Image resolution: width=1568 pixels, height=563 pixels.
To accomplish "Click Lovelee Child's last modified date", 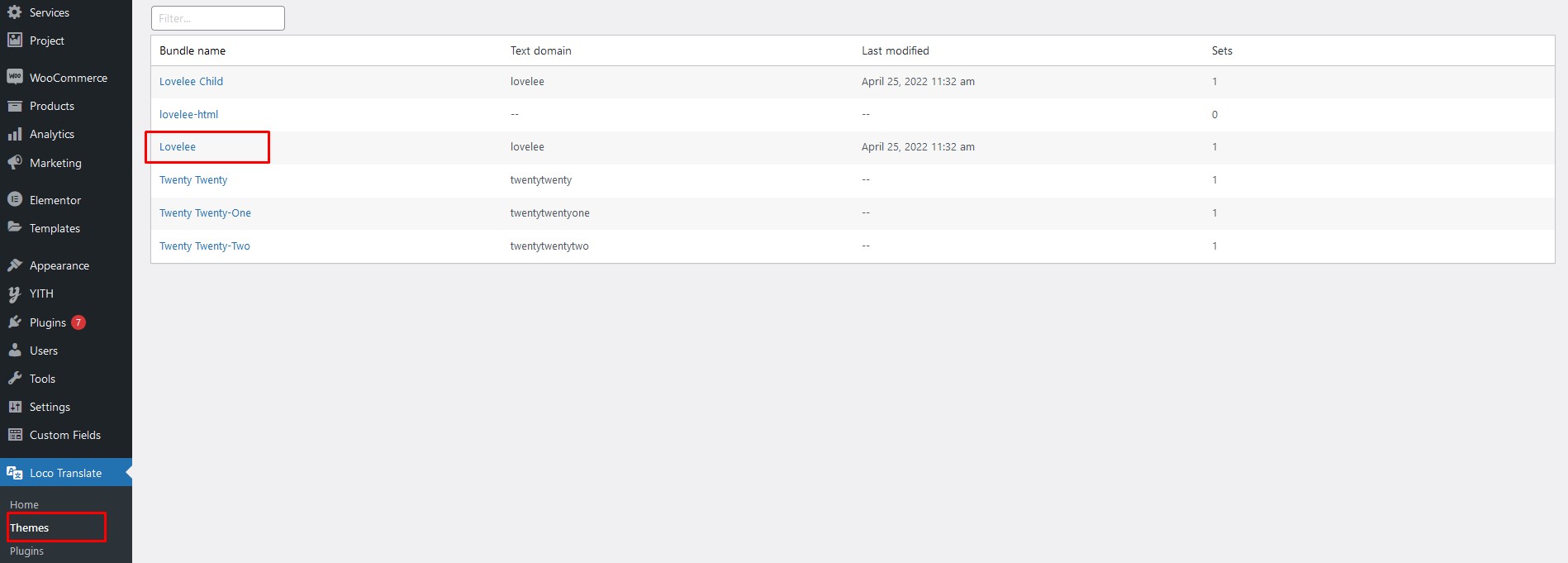I will coord(918,81).
